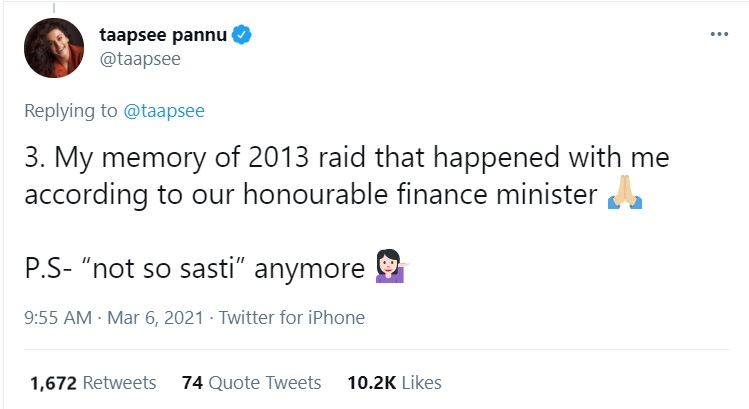Click the "Twitter for iPhone" source link
This screenshot has width=749, height=409.
[291, 318]
